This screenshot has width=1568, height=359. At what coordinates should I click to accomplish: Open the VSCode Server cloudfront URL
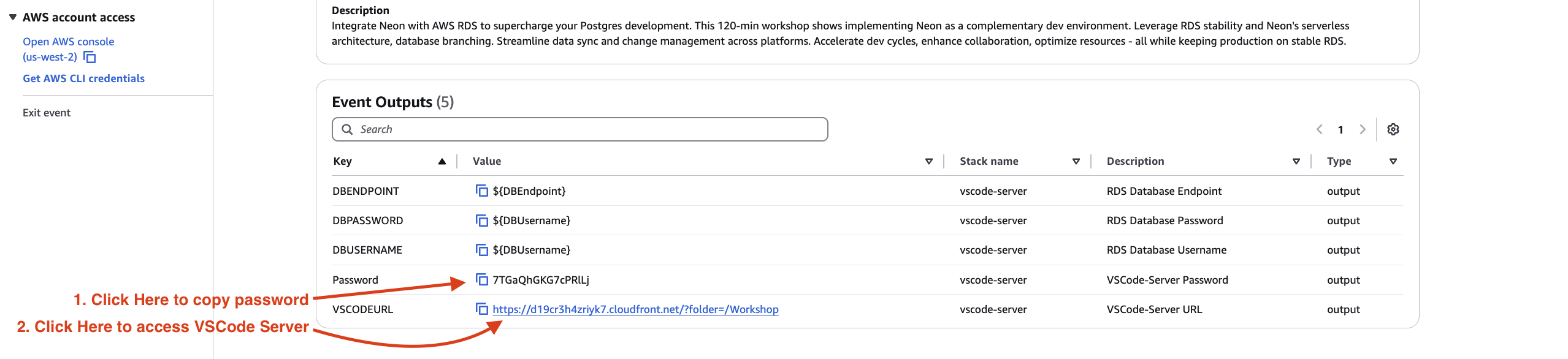635,309
